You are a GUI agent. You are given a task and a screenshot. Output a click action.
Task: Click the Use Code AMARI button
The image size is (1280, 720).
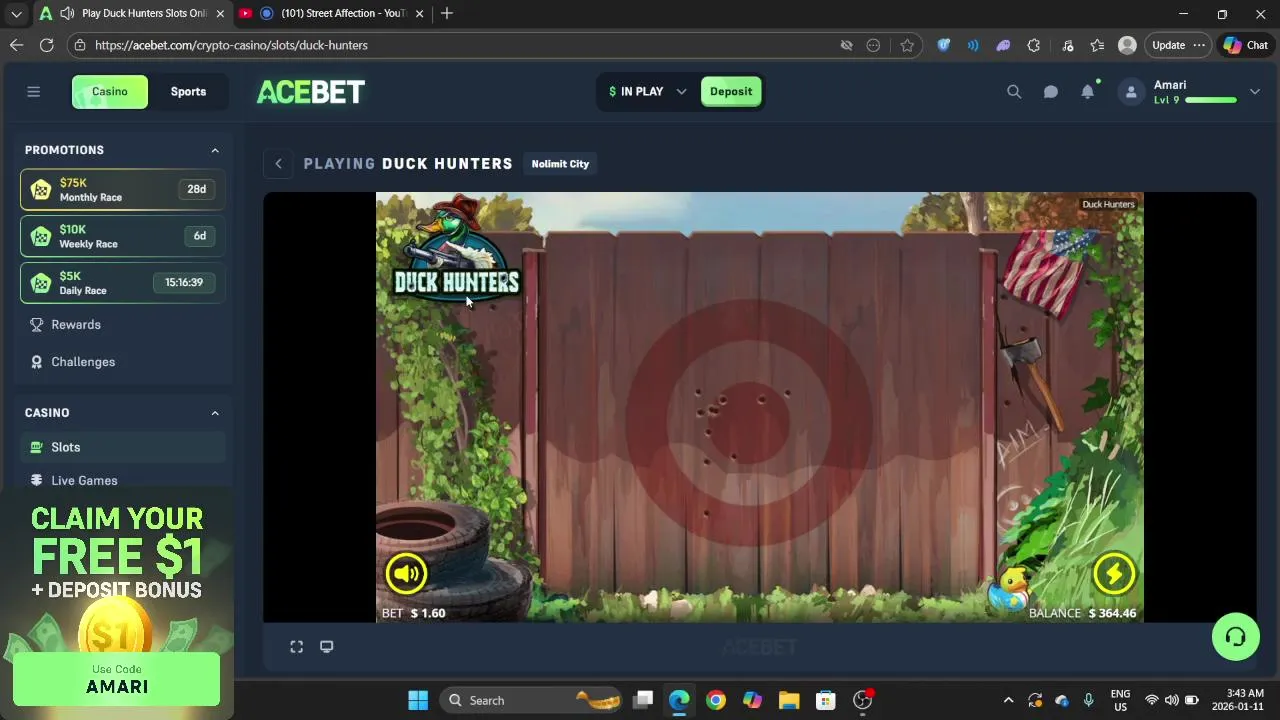point(116,679)
